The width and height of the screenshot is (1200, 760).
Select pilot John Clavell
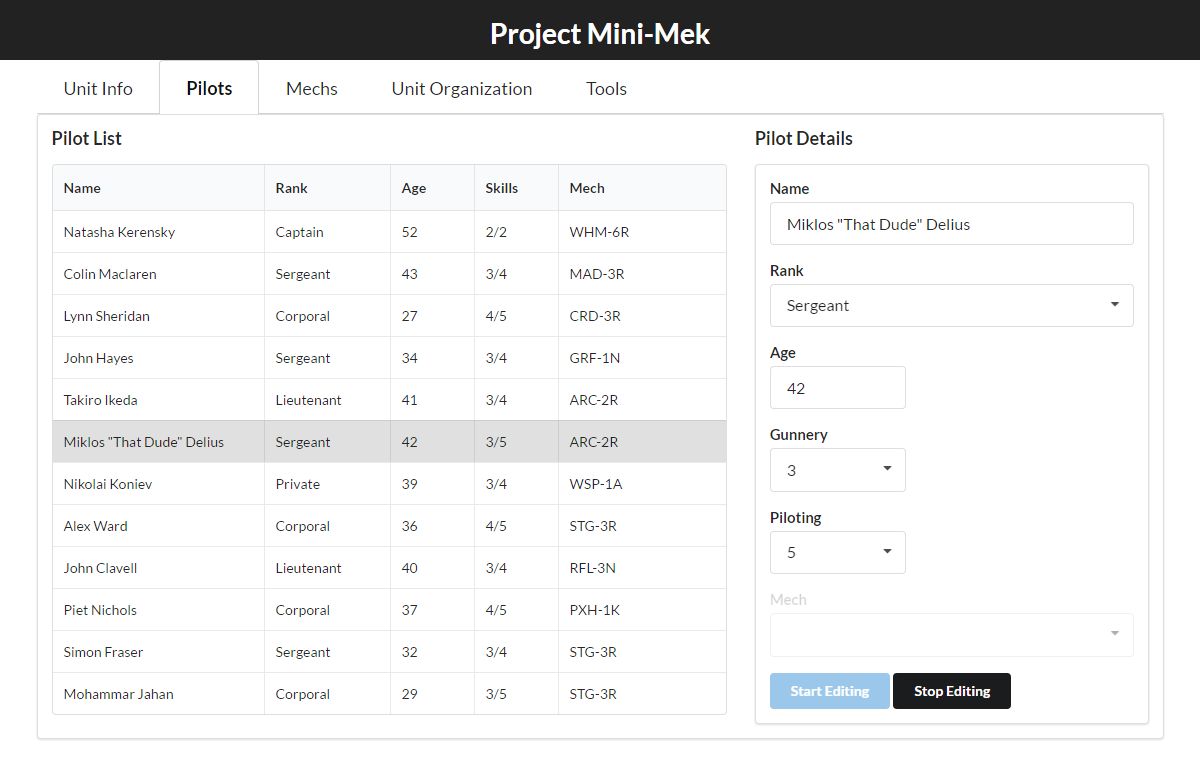[390, 568]
